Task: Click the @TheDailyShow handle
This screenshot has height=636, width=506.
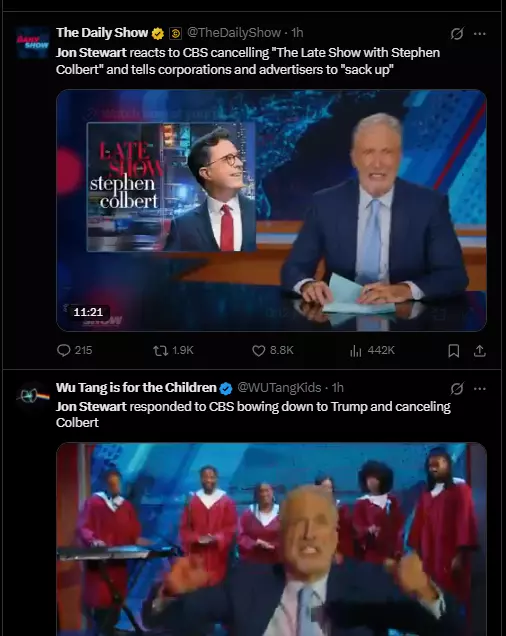Action: [x=234, y=32]
